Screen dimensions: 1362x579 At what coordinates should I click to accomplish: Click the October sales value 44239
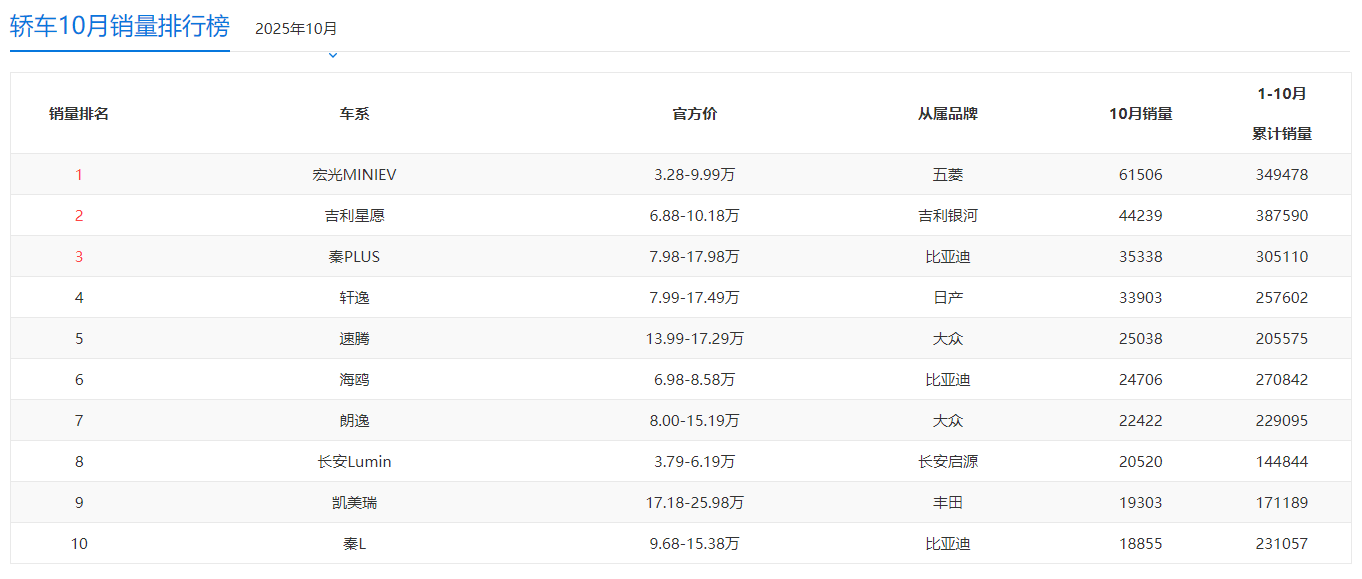click(x=1141, y=216)
